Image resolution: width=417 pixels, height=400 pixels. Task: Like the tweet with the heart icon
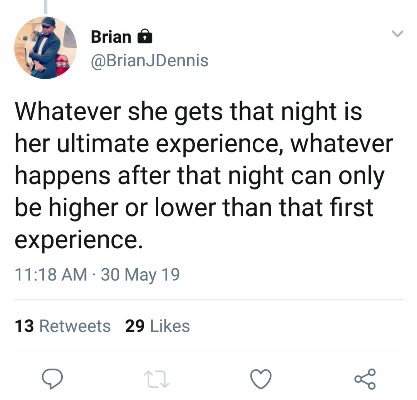pos(261,379)
